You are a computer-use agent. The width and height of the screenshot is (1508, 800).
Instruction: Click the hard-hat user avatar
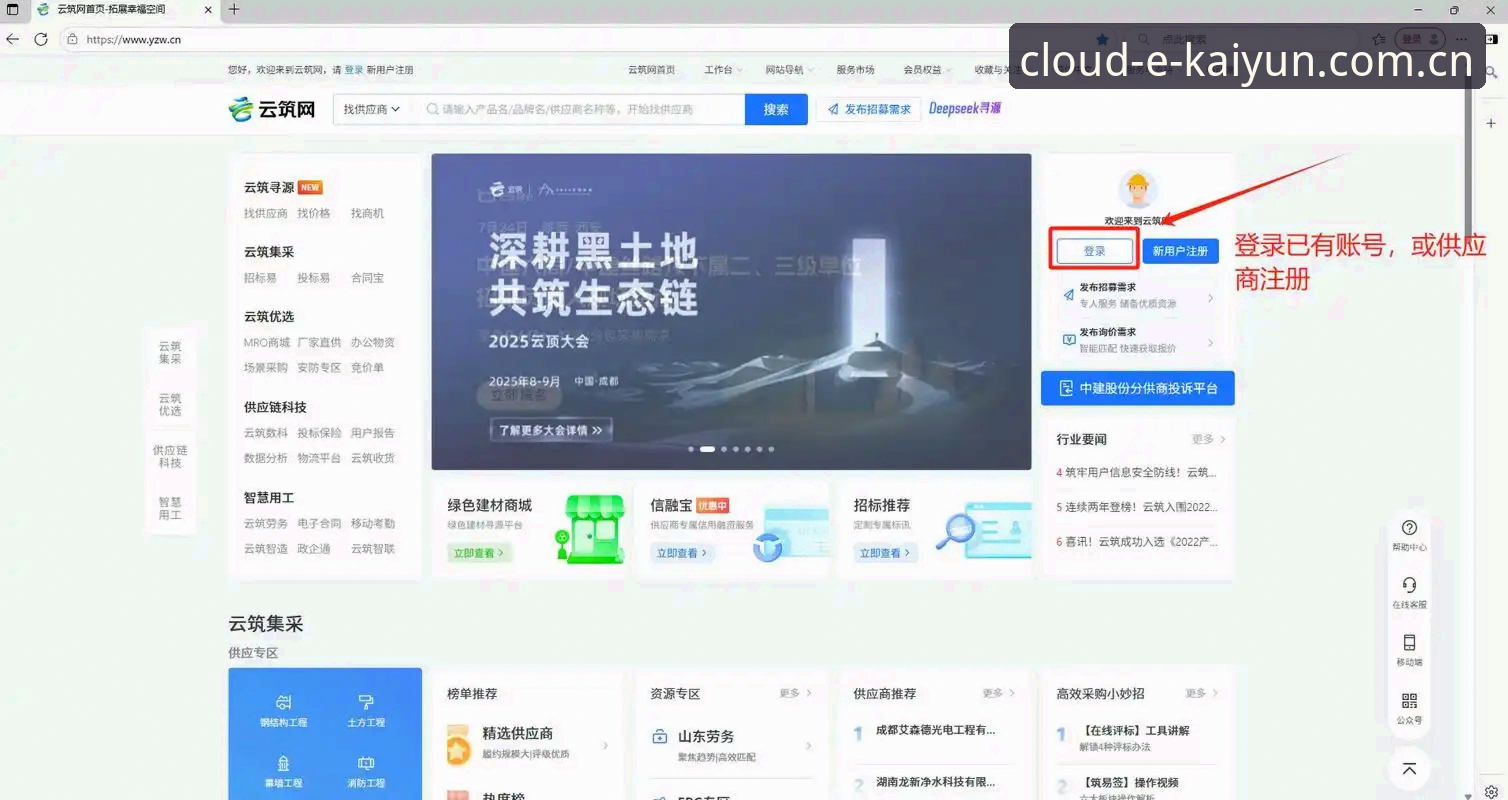(1137, 189)
